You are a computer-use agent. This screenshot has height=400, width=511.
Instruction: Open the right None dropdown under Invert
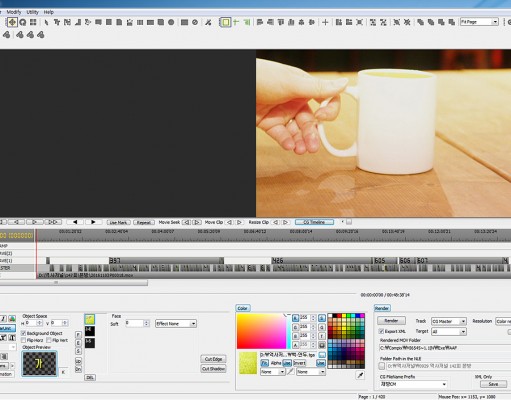tap(311, 371)
